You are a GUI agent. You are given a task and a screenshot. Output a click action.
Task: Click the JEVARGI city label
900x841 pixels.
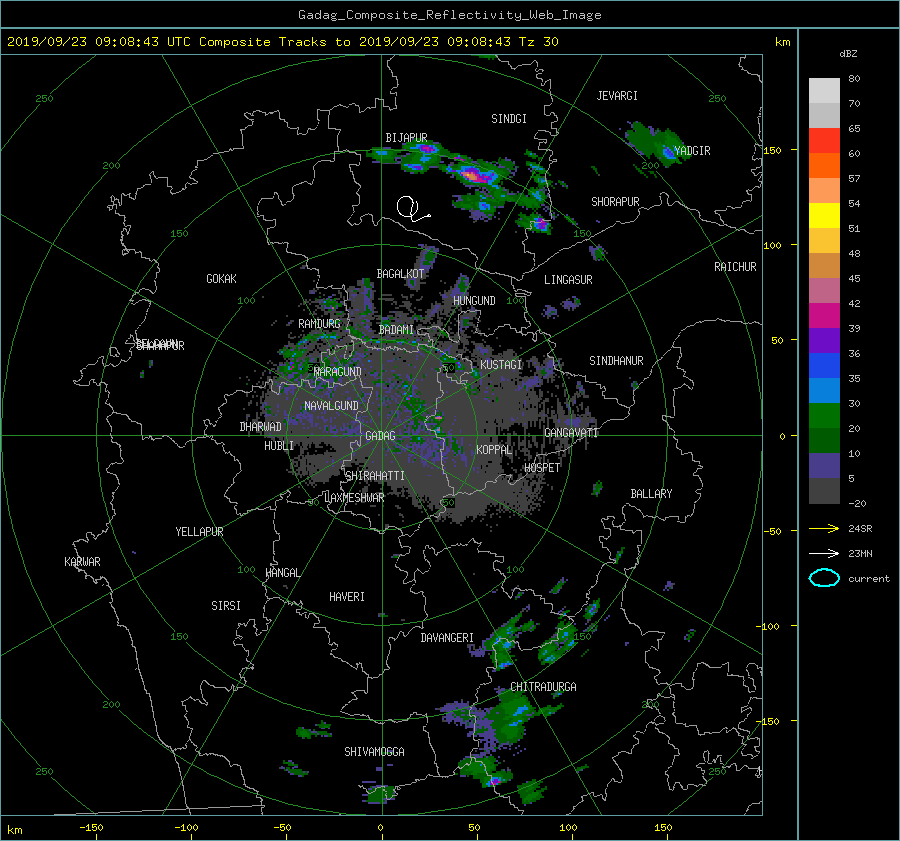click(617, 96)
